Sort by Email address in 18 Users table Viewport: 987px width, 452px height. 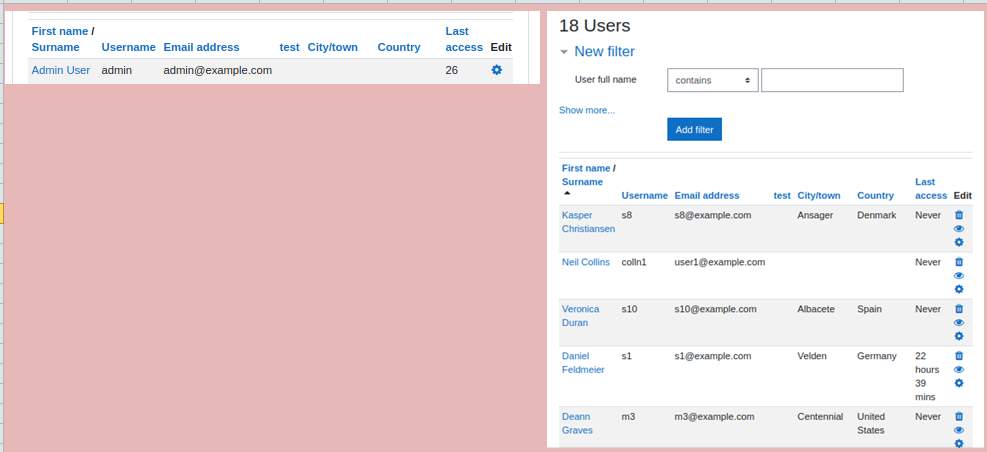point(707,196)
